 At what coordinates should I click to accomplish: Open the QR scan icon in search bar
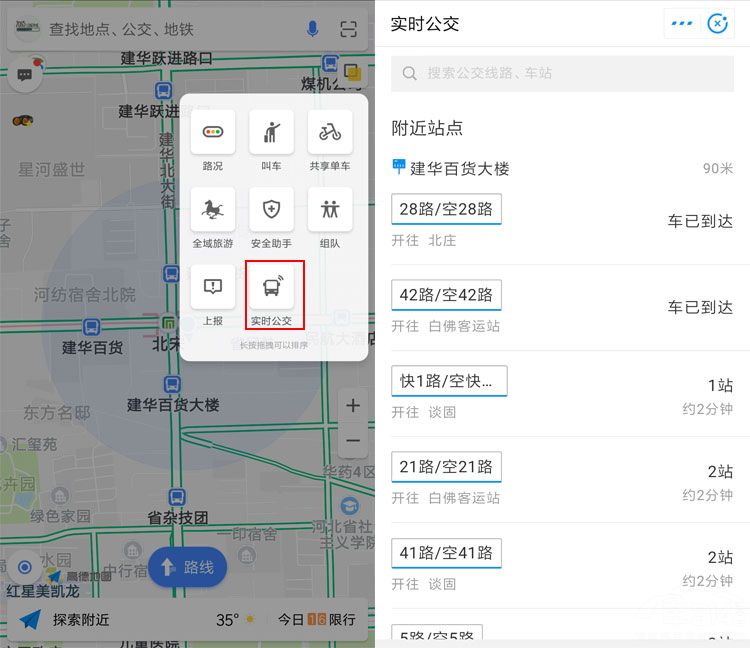(348, 29)
